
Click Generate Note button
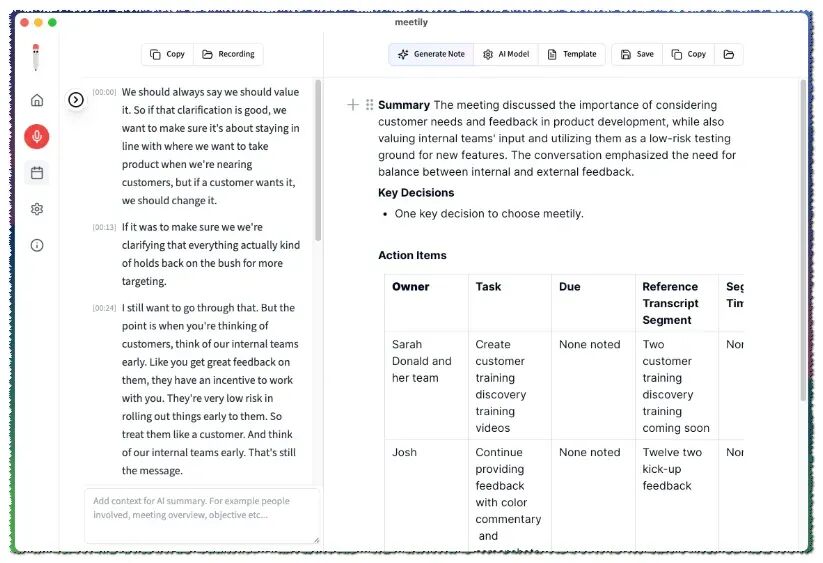click(431, 54)
